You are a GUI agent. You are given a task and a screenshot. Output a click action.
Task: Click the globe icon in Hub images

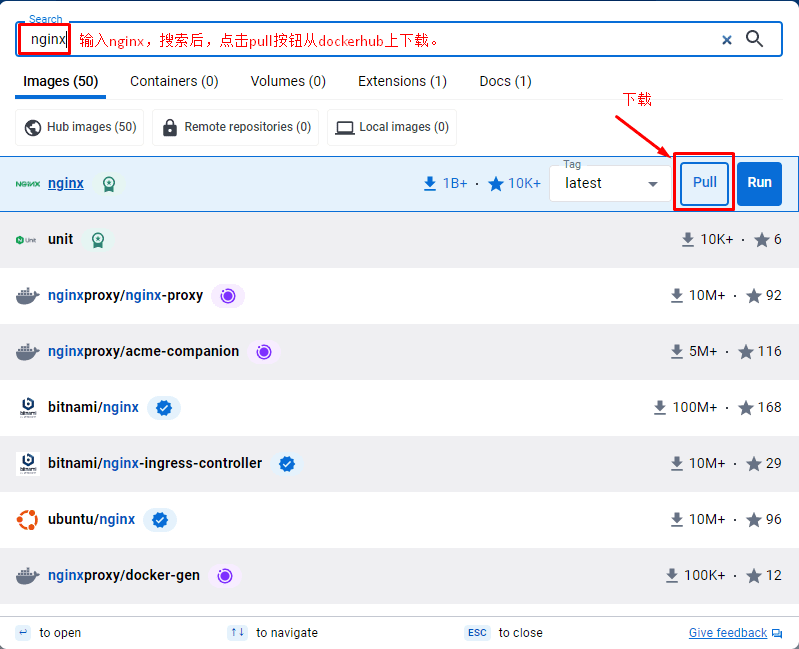[33, 127]
